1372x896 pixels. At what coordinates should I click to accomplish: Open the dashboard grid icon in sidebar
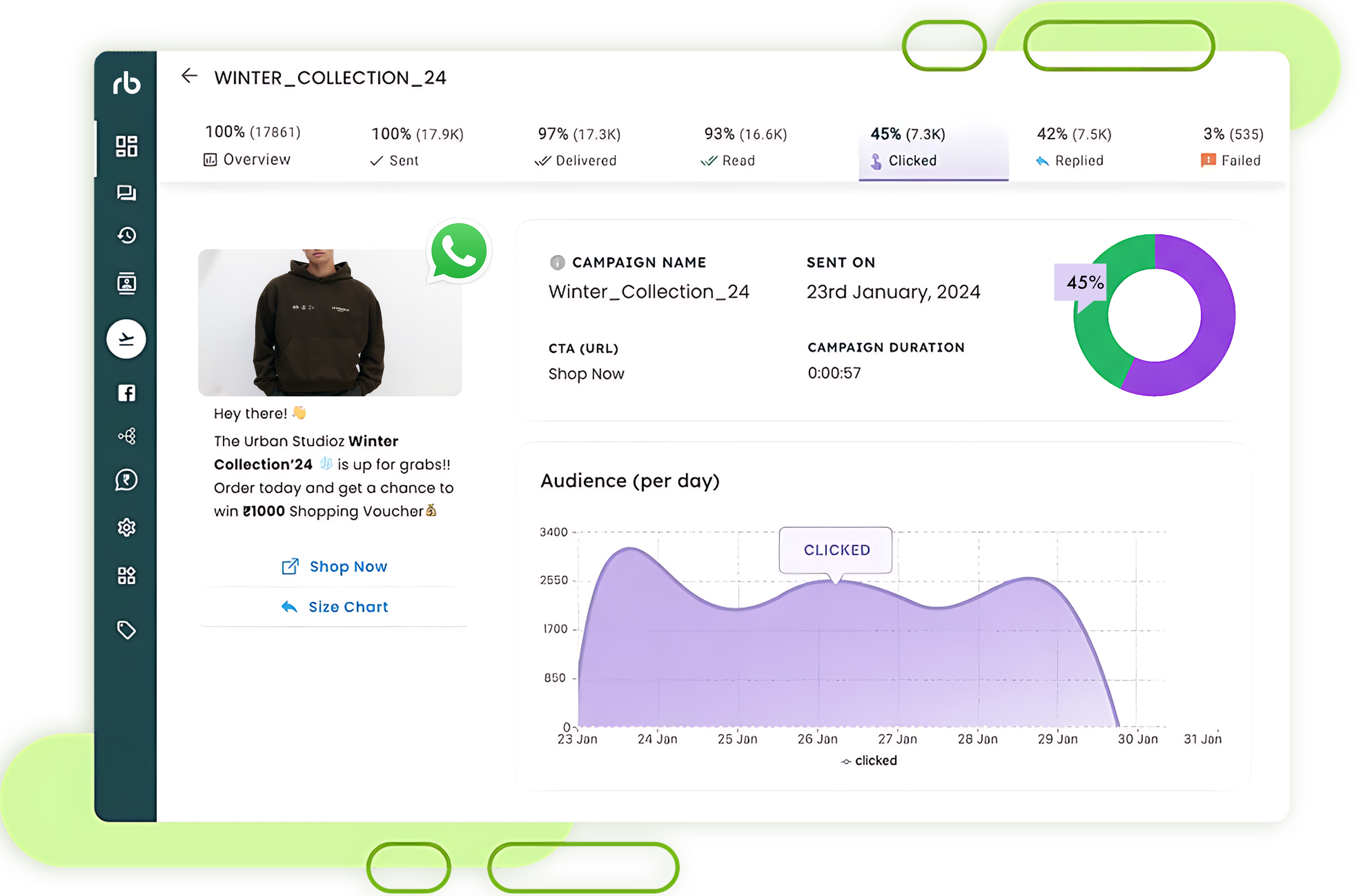click(126, 146)
